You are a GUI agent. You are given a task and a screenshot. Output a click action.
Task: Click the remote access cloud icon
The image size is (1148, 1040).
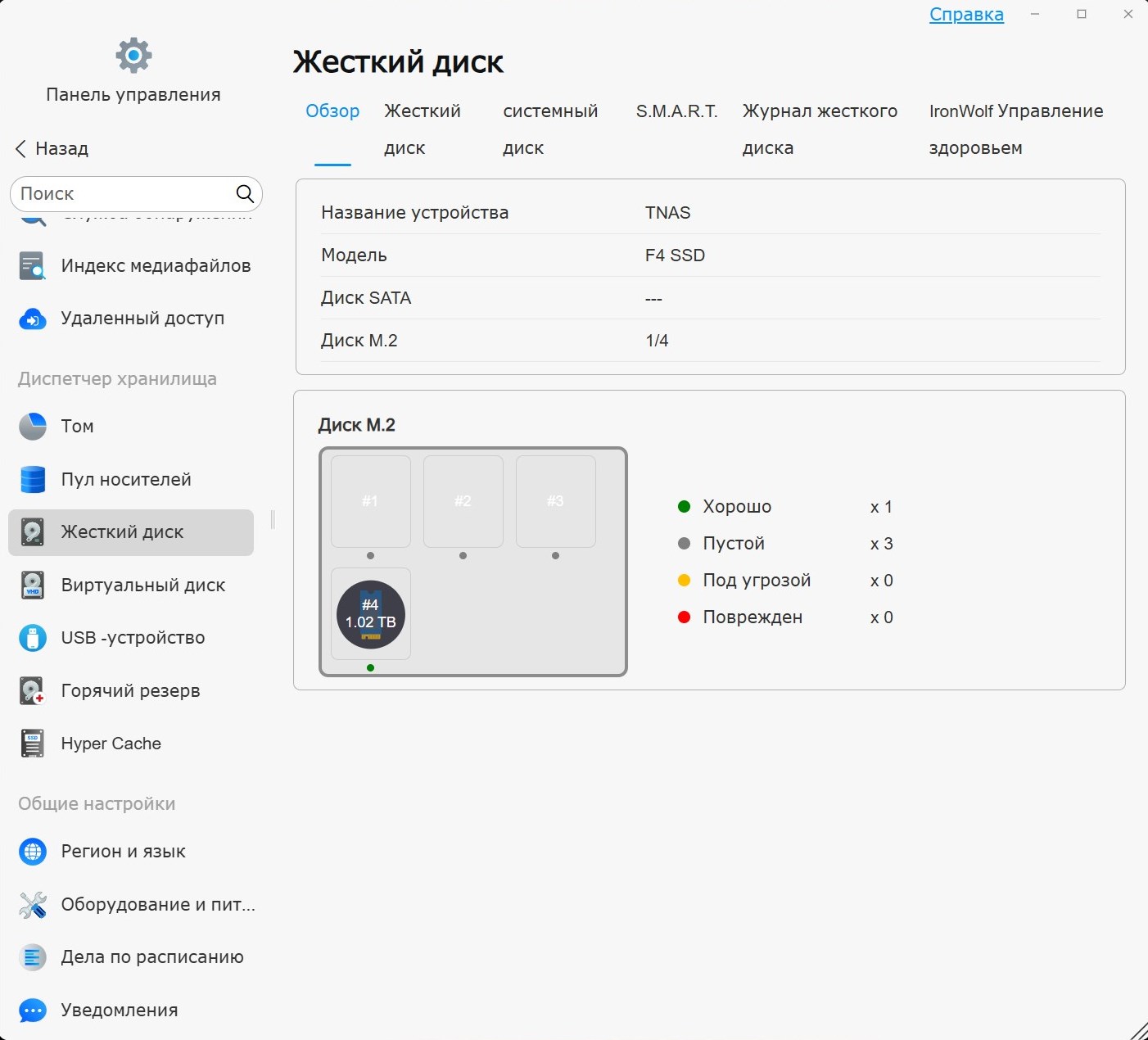33,319
